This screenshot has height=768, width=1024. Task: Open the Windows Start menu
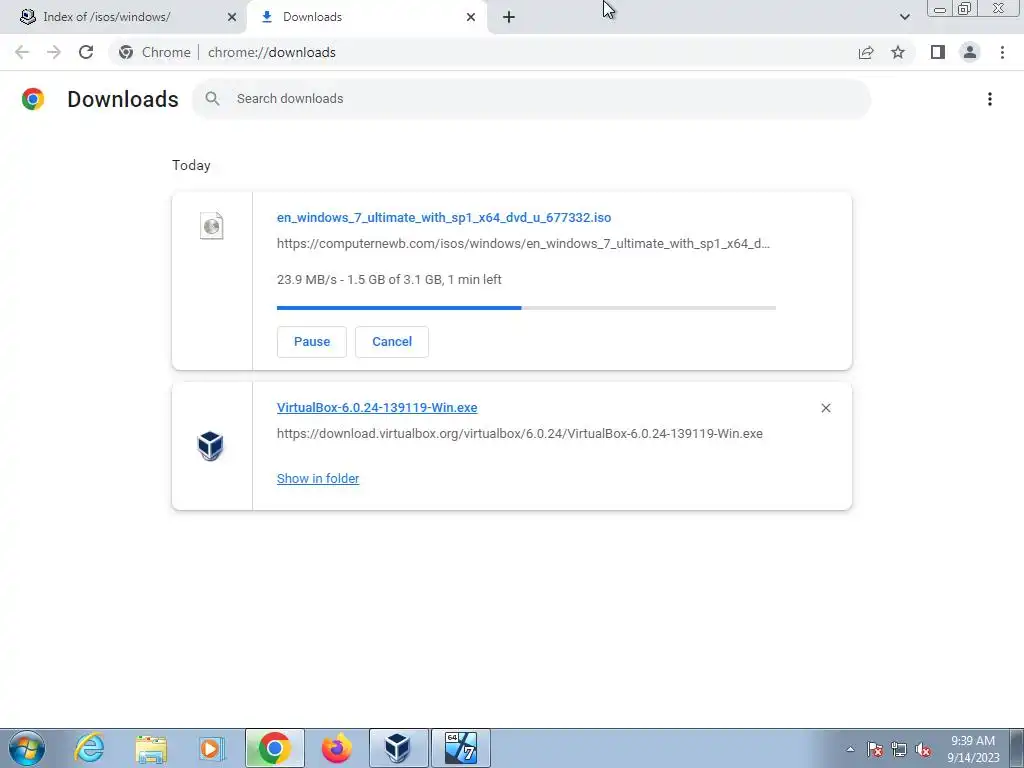pos(27,748)
